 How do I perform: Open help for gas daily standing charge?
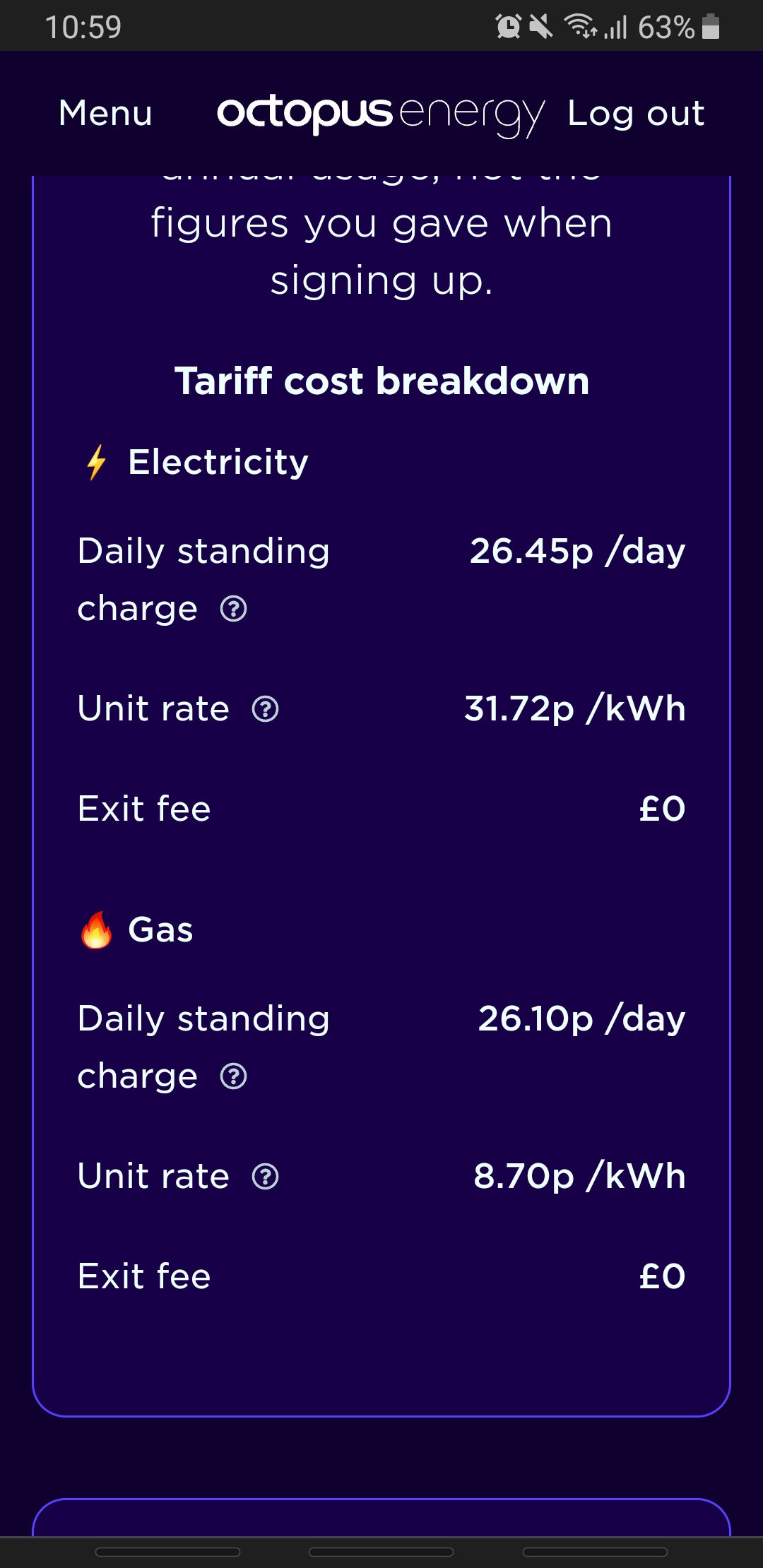tap(234, 1076)
